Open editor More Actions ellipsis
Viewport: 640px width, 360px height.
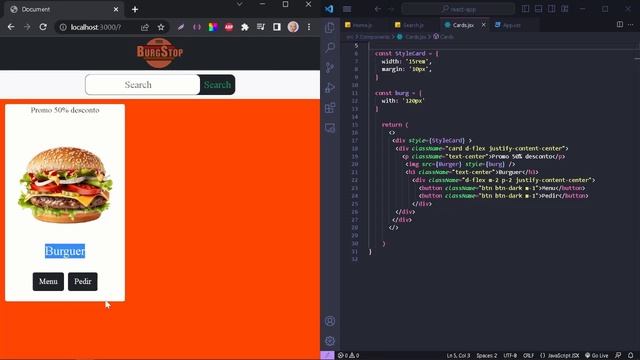[x=631, y=24]
